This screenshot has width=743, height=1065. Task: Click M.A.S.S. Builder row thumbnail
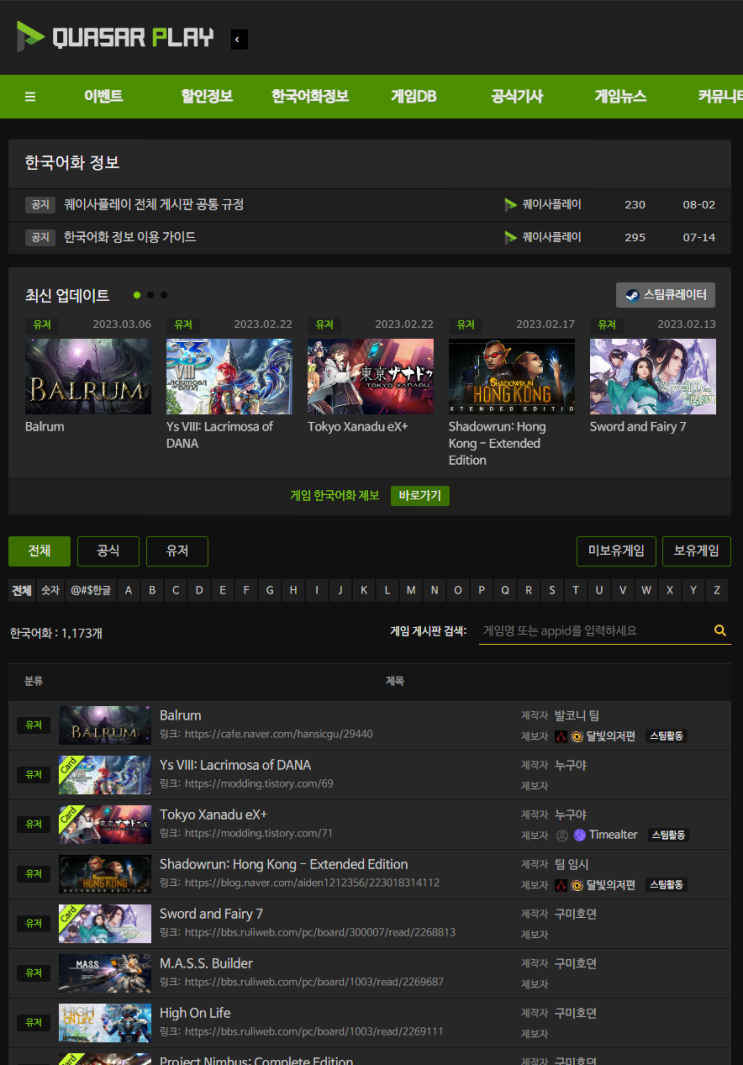[105, 973]
